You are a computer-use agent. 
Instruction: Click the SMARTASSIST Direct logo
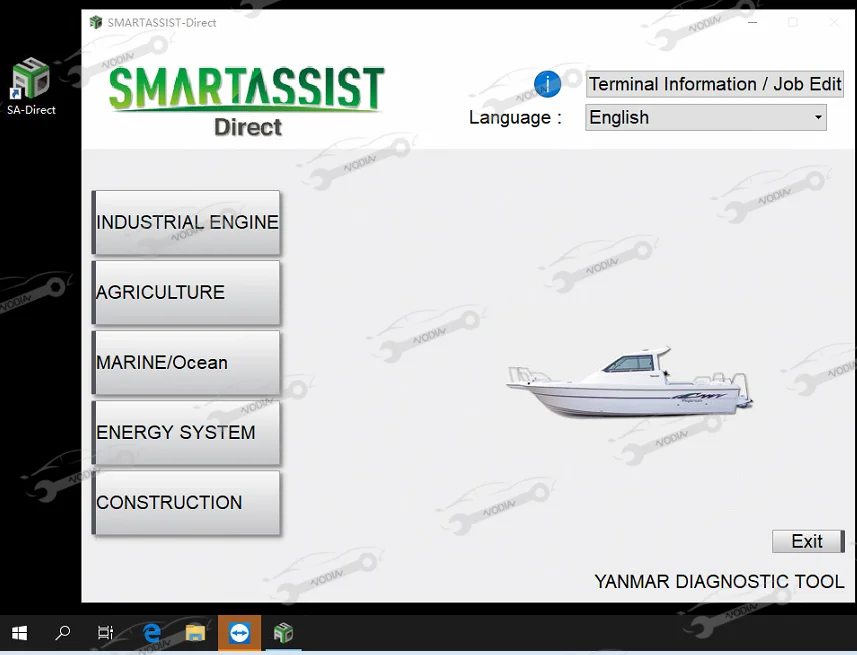coord(247,101)
